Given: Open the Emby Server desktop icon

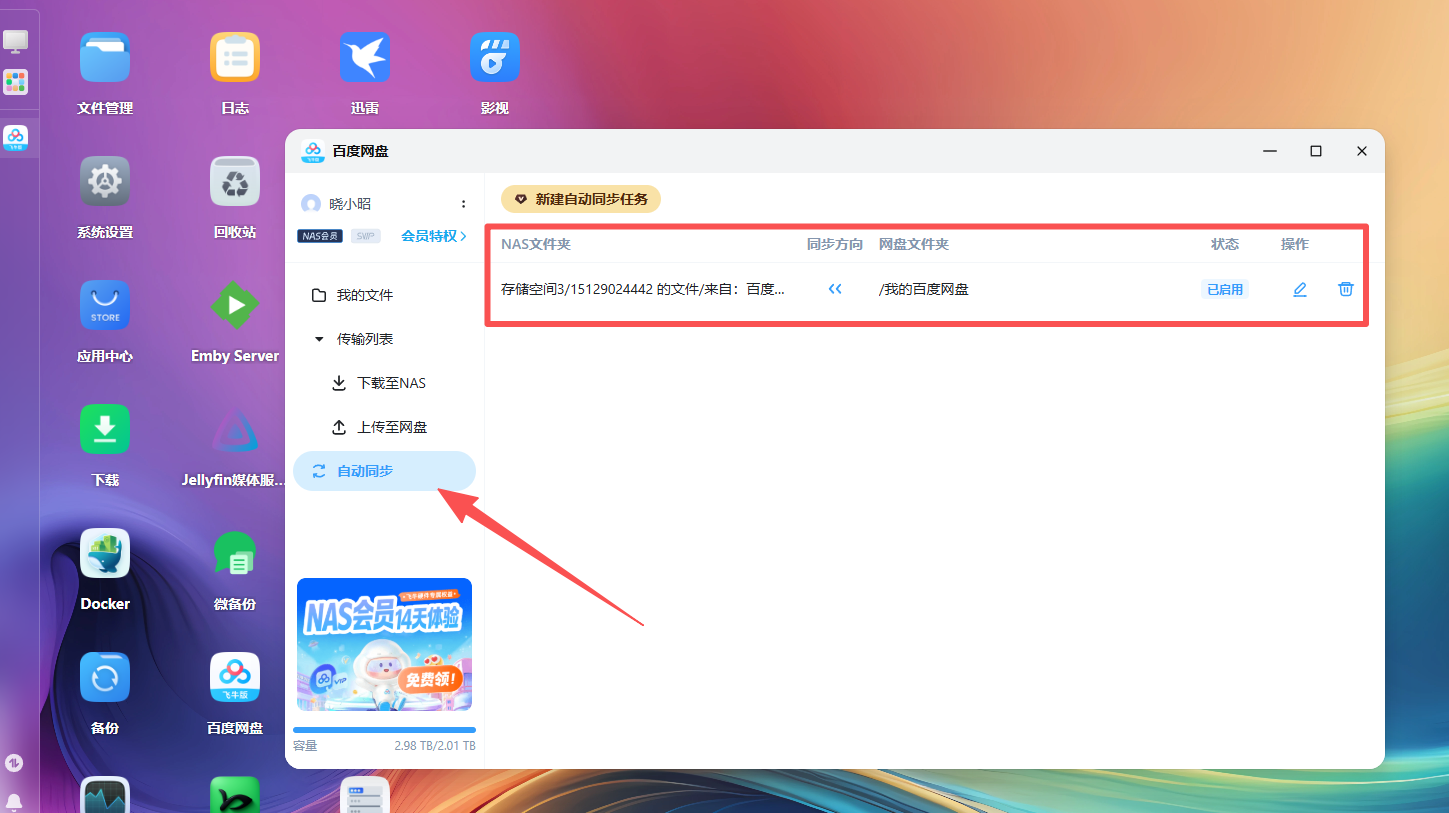Looking at the screenshot, I should point(235,305).
